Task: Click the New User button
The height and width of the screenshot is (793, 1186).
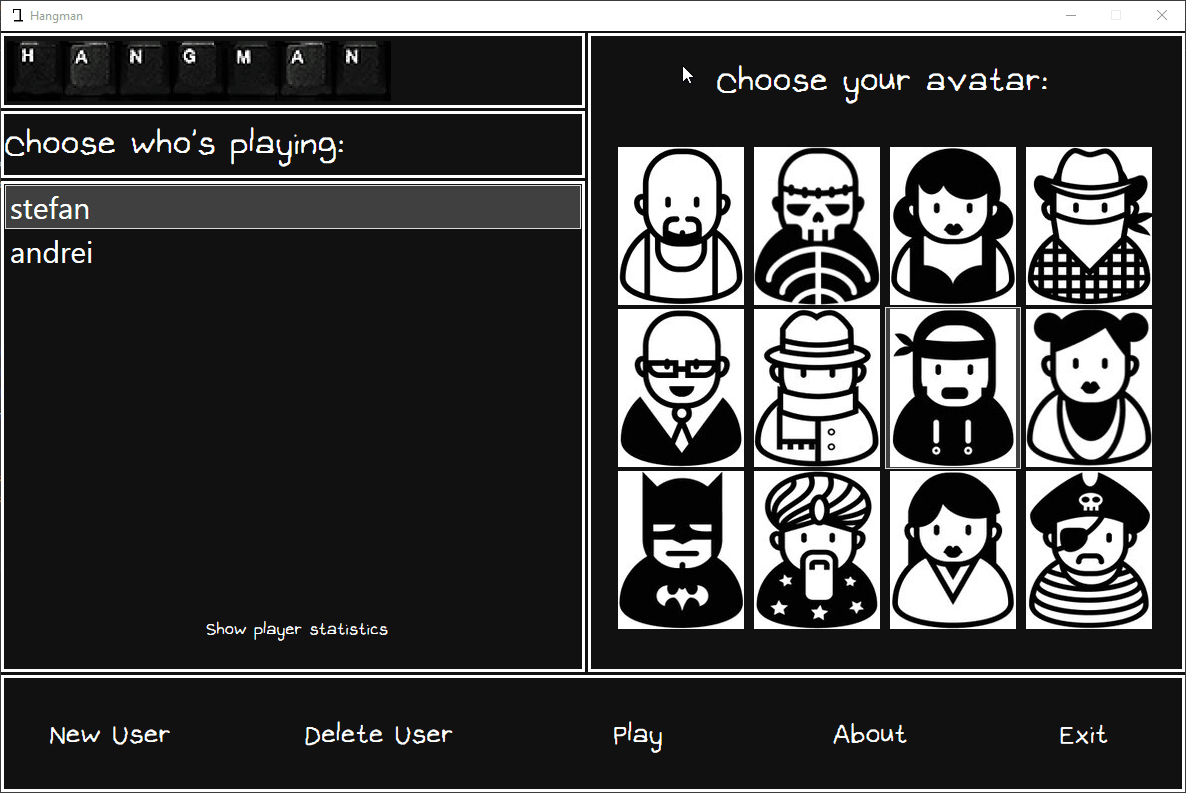Action: [109, 735]
